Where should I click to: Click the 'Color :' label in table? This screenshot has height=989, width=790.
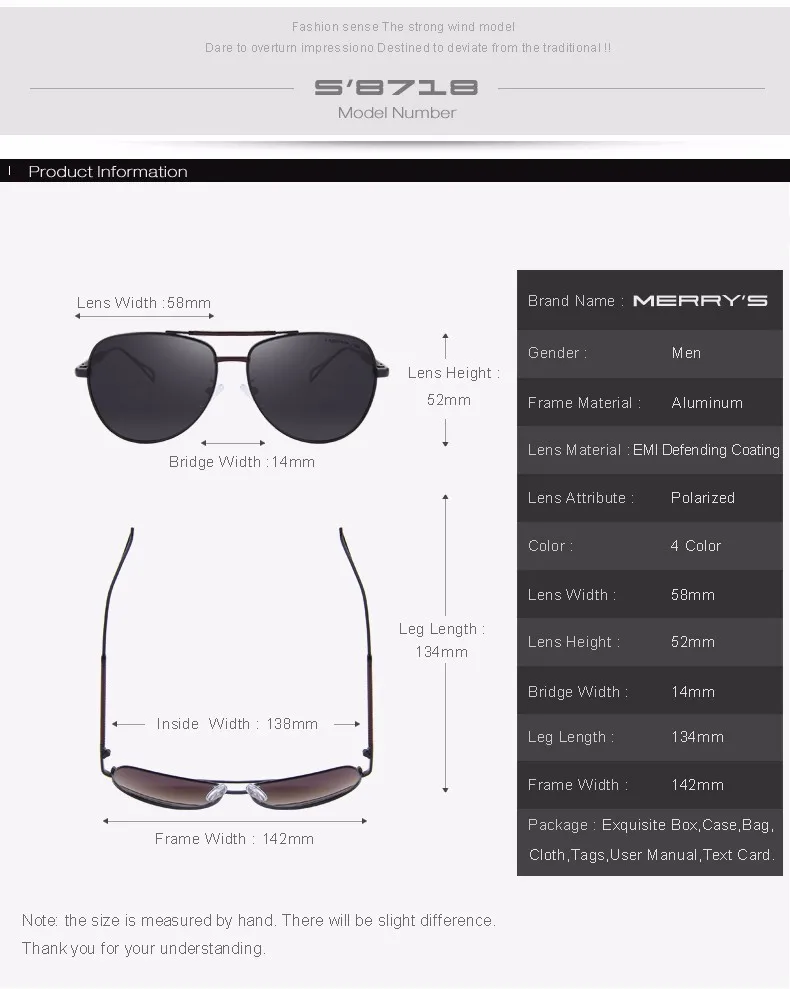pos(550,546)
